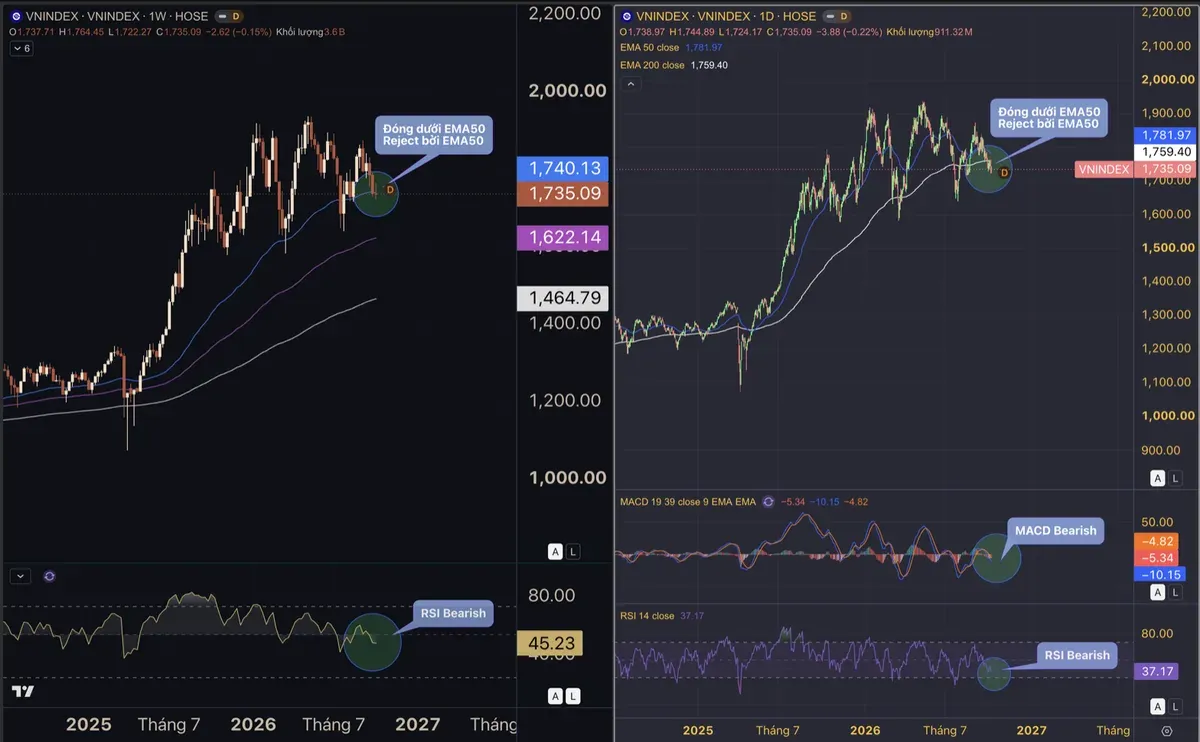Click the white 1,759.40 EMA price label
The image size is (1200, 742).
(x=1165, y=151)
